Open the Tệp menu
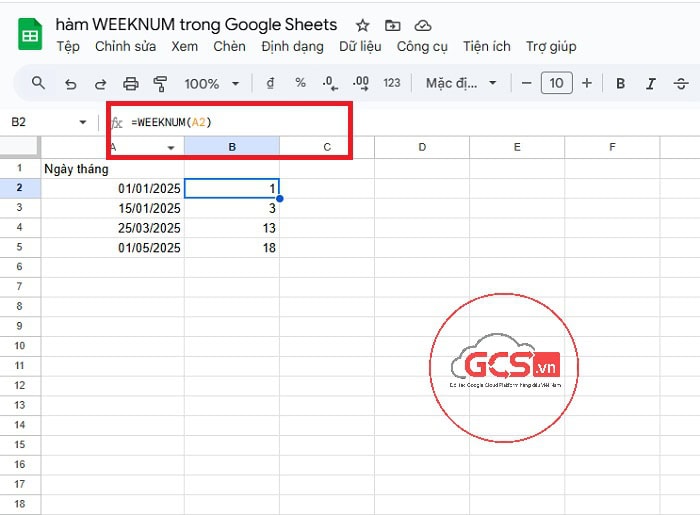The height and width of the screenshot is (515, 700). coord(68,47)
